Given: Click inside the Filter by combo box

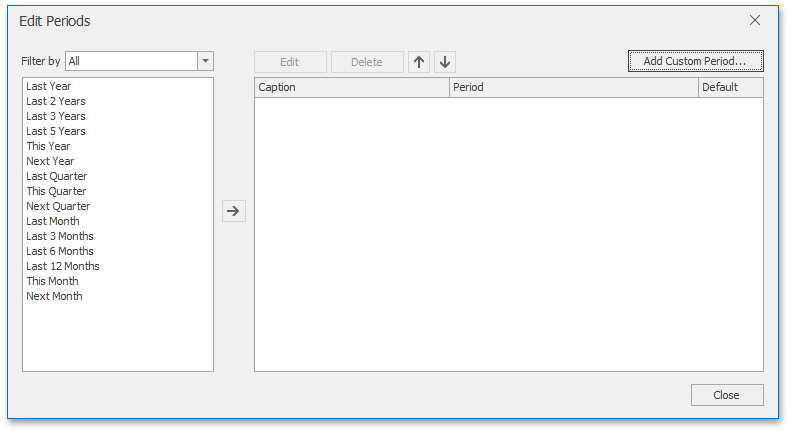Looking at the screenshot, I should coord(131,61).
